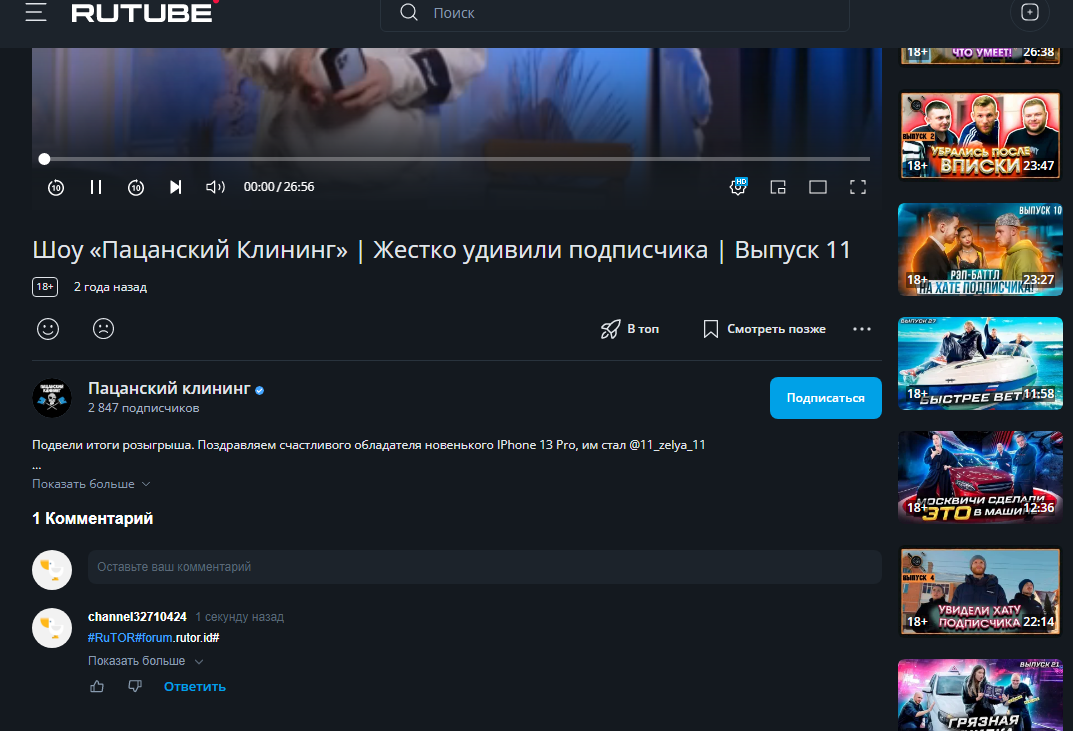
Task: Click the verified checkmark badge
Action: [x=259, y=390]
